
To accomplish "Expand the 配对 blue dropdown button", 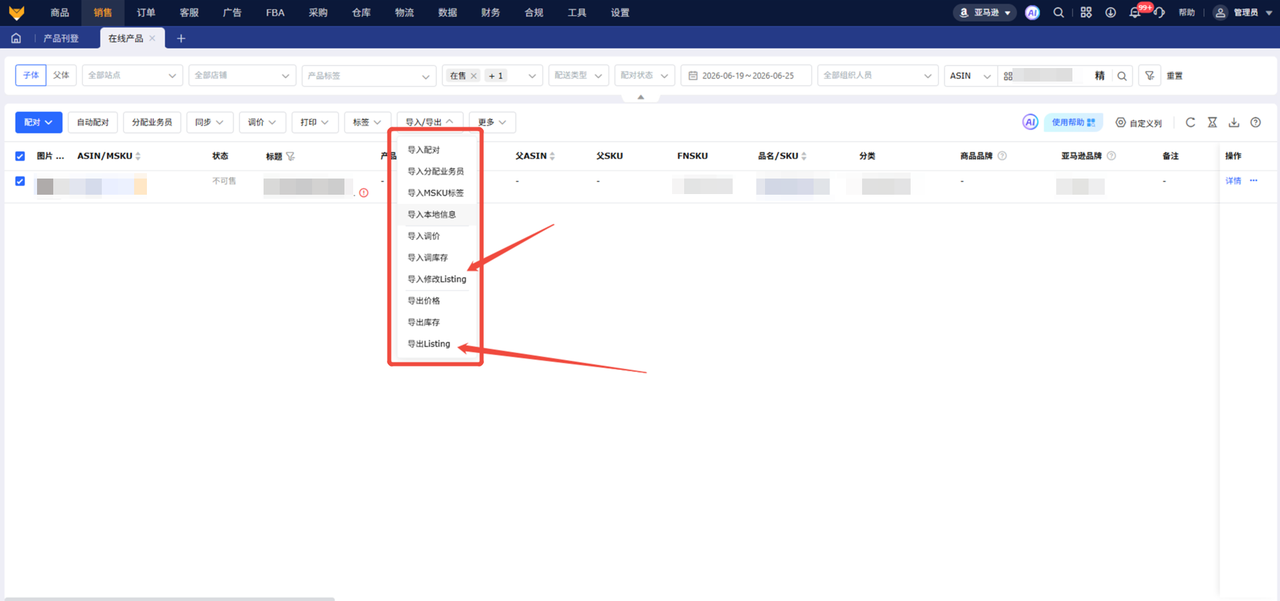I will [x=39, y=122].
